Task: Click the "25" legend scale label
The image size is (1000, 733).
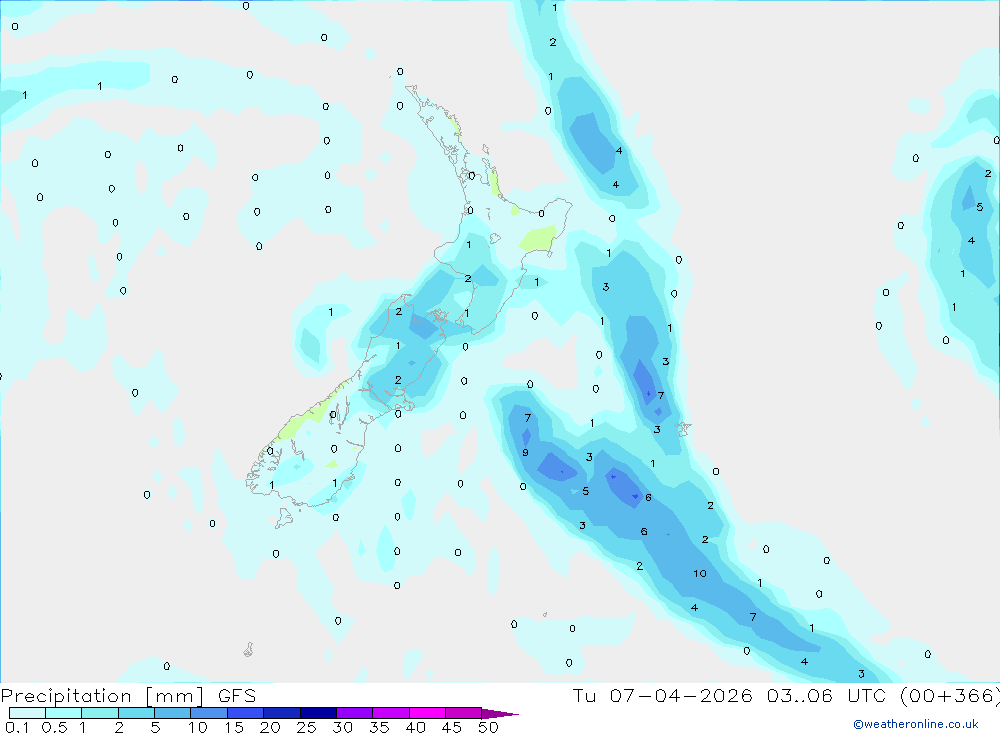Action: tap(306, 727)
